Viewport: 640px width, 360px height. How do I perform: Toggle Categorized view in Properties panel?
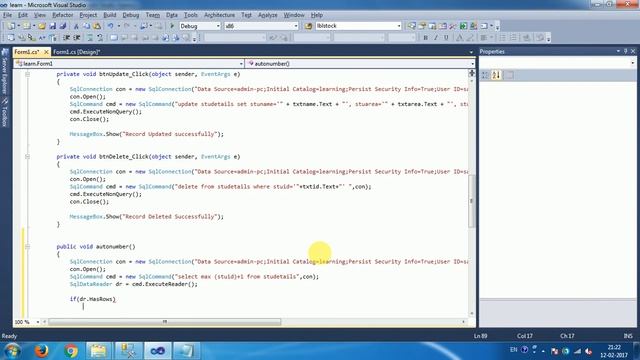pos(485,75)
